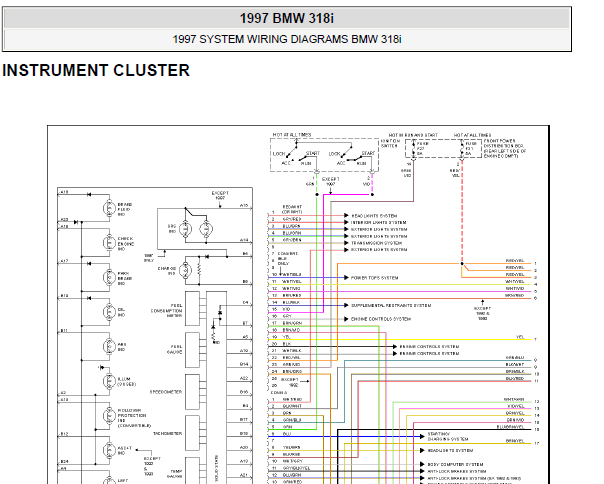Click the Illum (Diesel) lamp symbol
The image size is (604, 484).
click(x=109, y=381)
